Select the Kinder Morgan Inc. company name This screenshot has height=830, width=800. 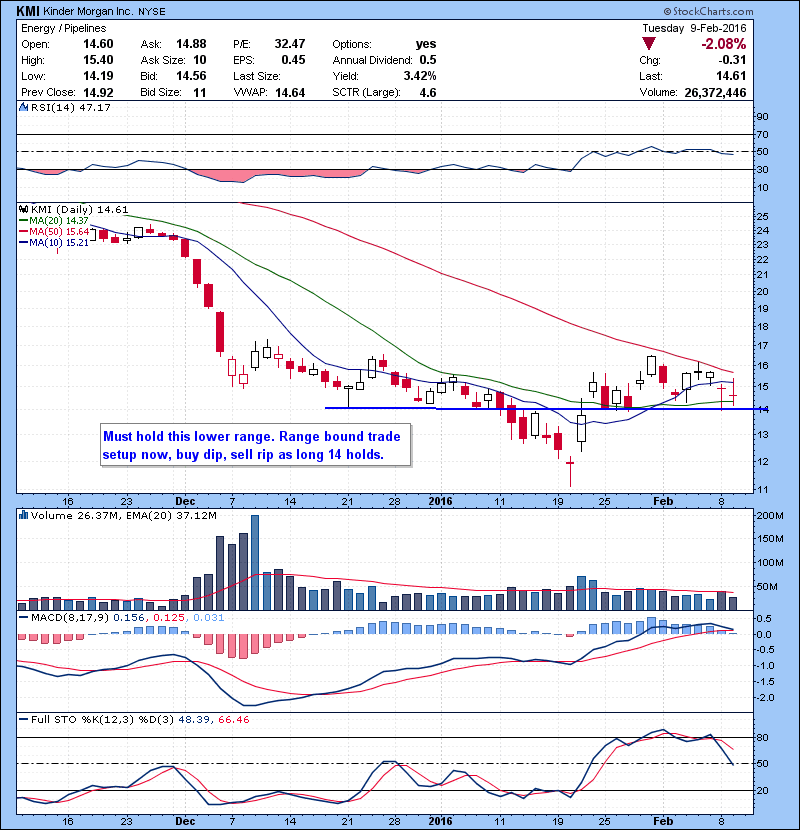[x=89, y=11]
